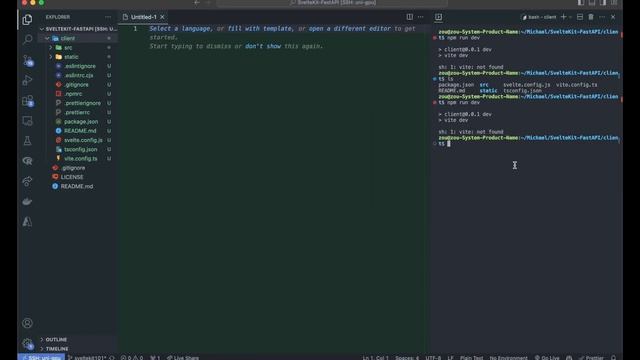Select the terminal panel tab icon
This screenshot has height=360, width=640.
point(438,17)
